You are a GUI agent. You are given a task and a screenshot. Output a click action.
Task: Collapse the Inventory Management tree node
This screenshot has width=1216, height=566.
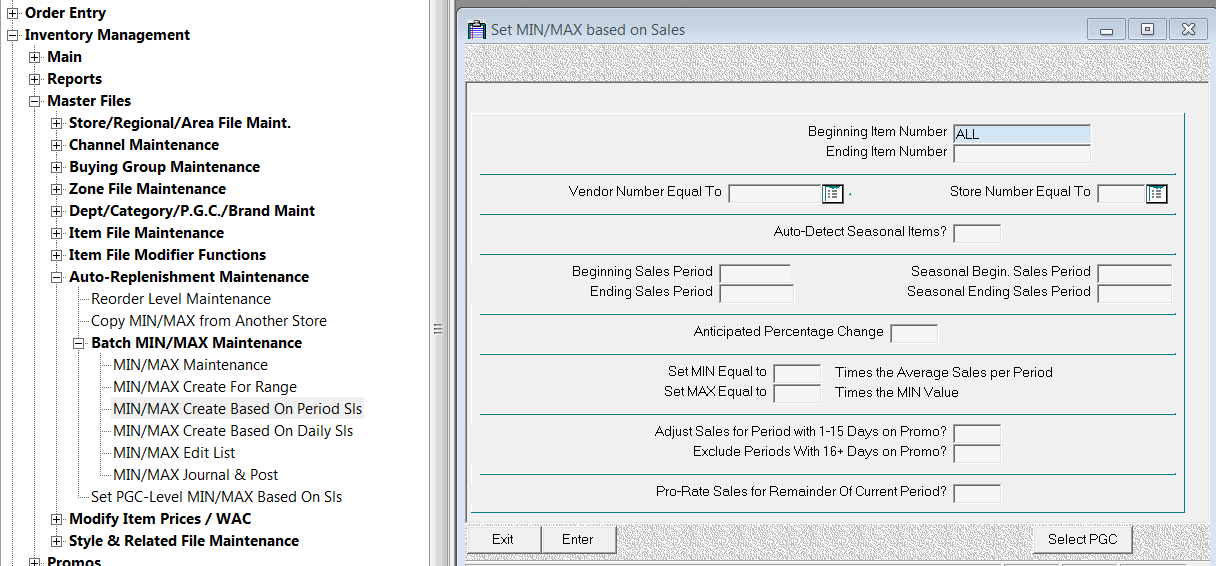pos(13,35)
